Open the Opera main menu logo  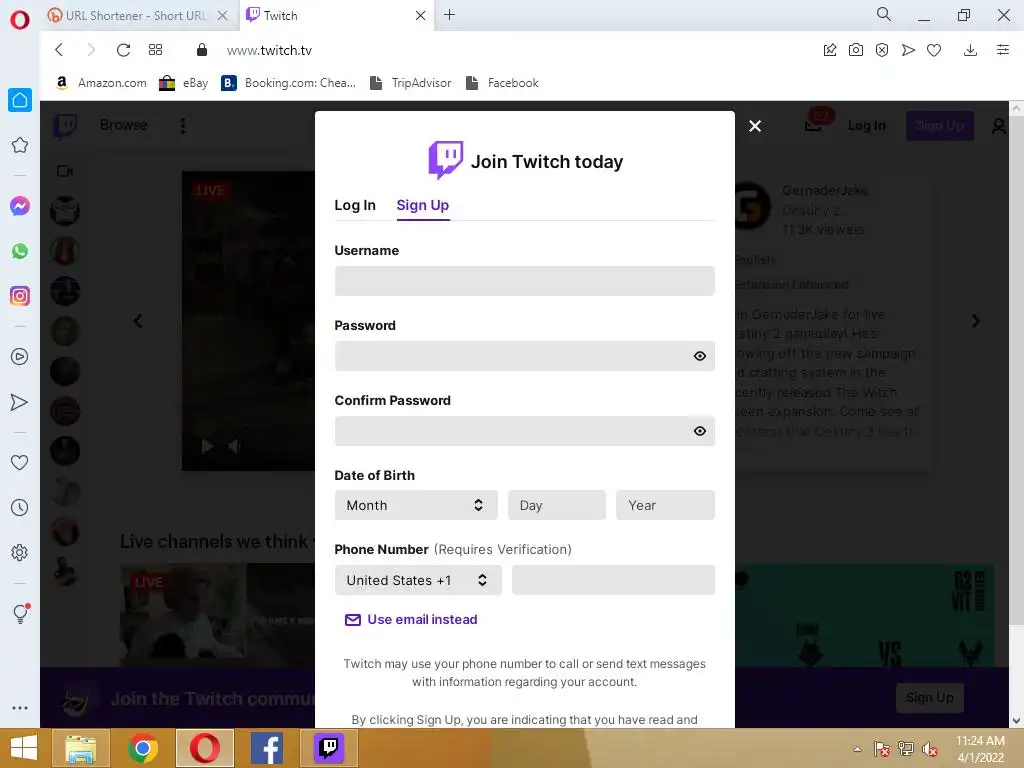20,20
